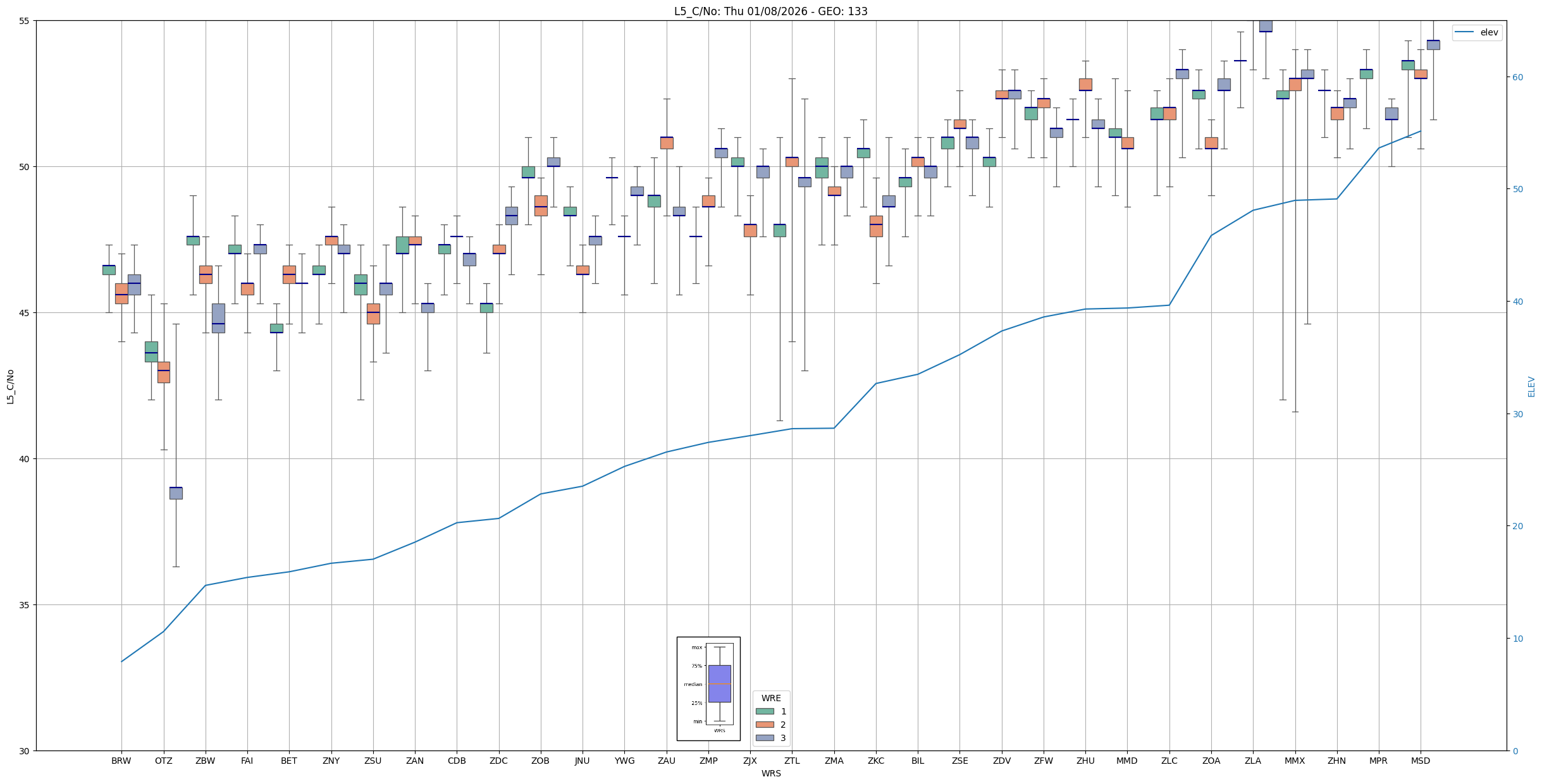The height and width of the screenshot is (784, 1542).
Task: Click the green WRE 1 legend swatch
Action: pos(765,711)
